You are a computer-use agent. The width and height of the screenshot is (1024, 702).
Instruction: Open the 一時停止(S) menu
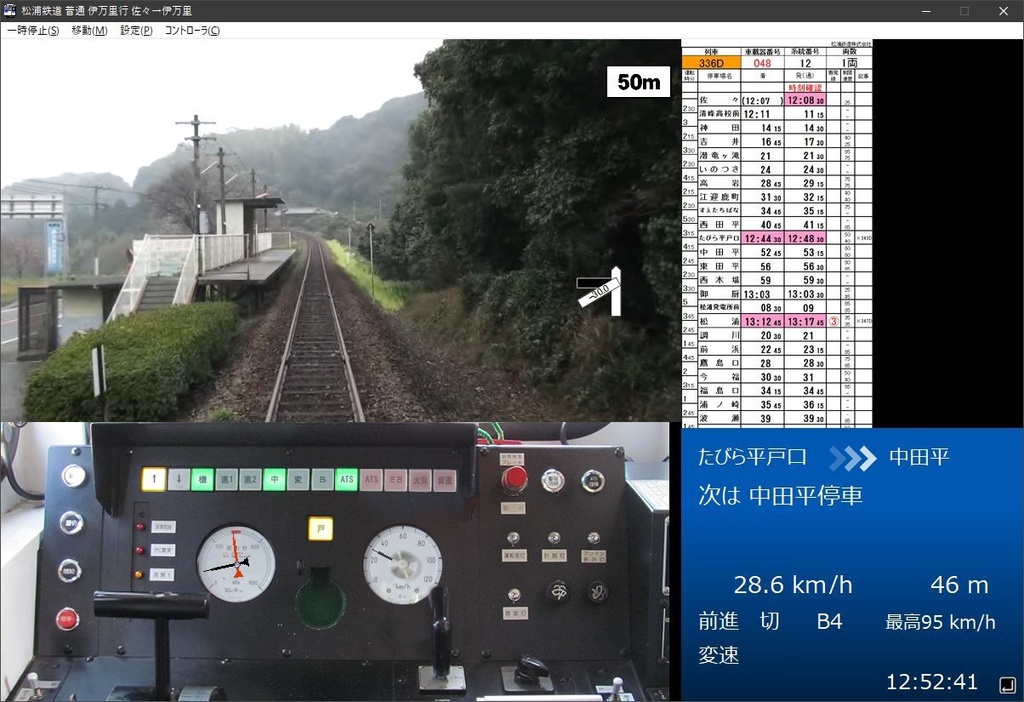point(32,30)
